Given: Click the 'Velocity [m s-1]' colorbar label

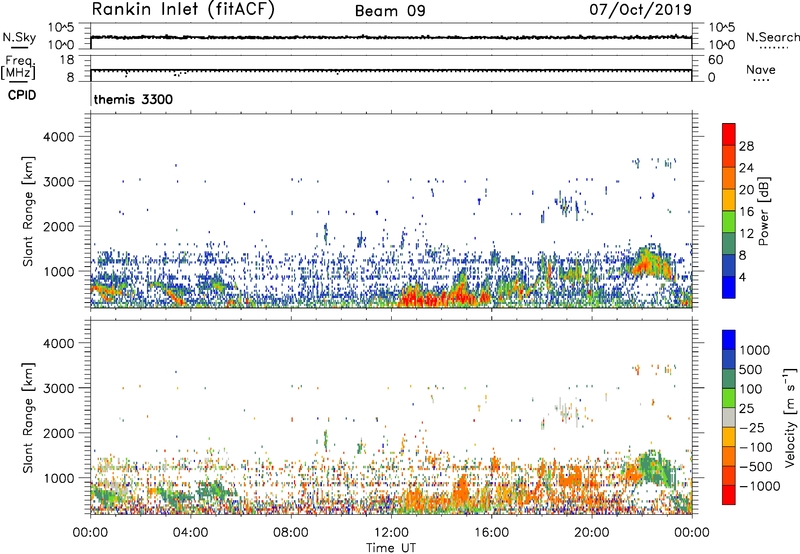Looking at the screenshot, I should 790,417.
